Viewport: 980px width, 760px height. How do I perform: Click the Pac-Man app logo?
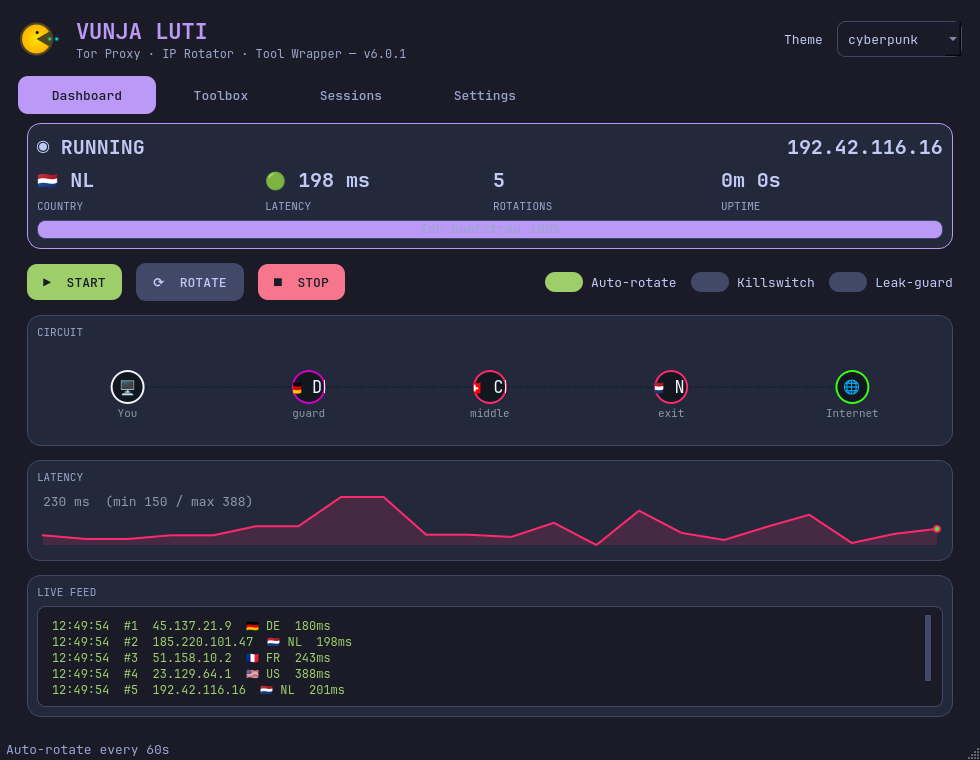[x=38, y=39]
